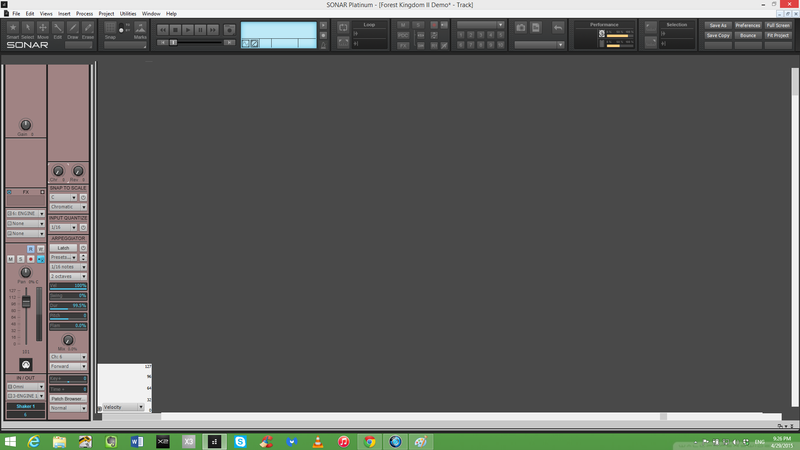Open the Chromatic scale dropdown
This screenshot has height=450, width=800.
point(69,207)
